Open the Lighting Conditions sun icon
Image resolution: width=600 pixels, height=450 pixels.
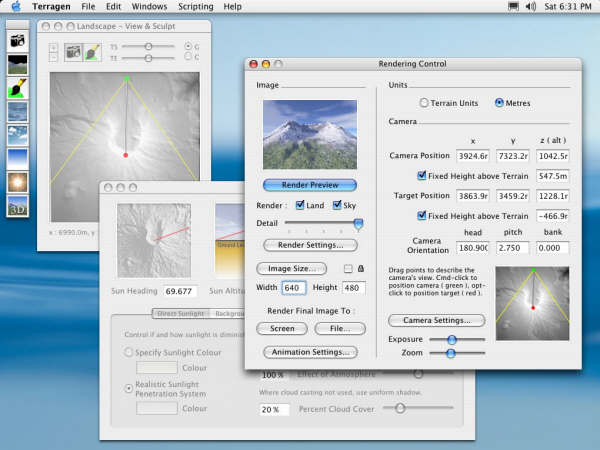point(18,182)
